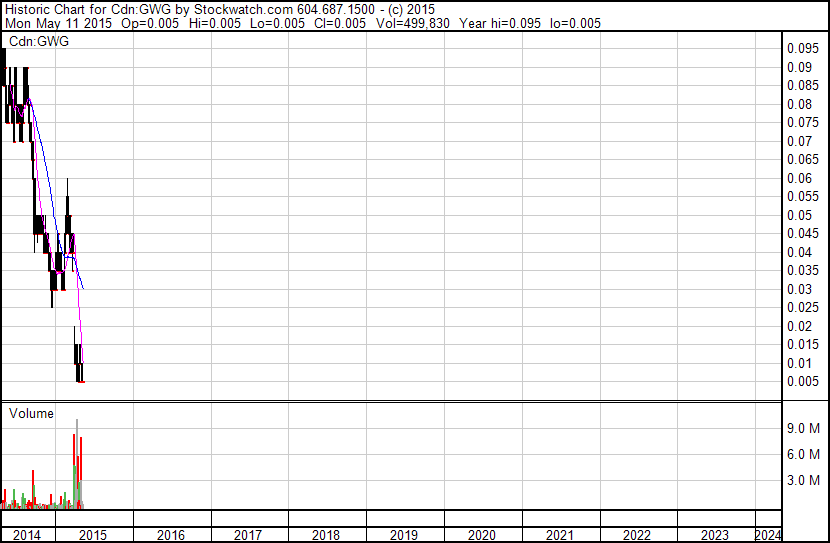
Task: Click the Cdn:GWG ticker label in chart
Action: 39,41
